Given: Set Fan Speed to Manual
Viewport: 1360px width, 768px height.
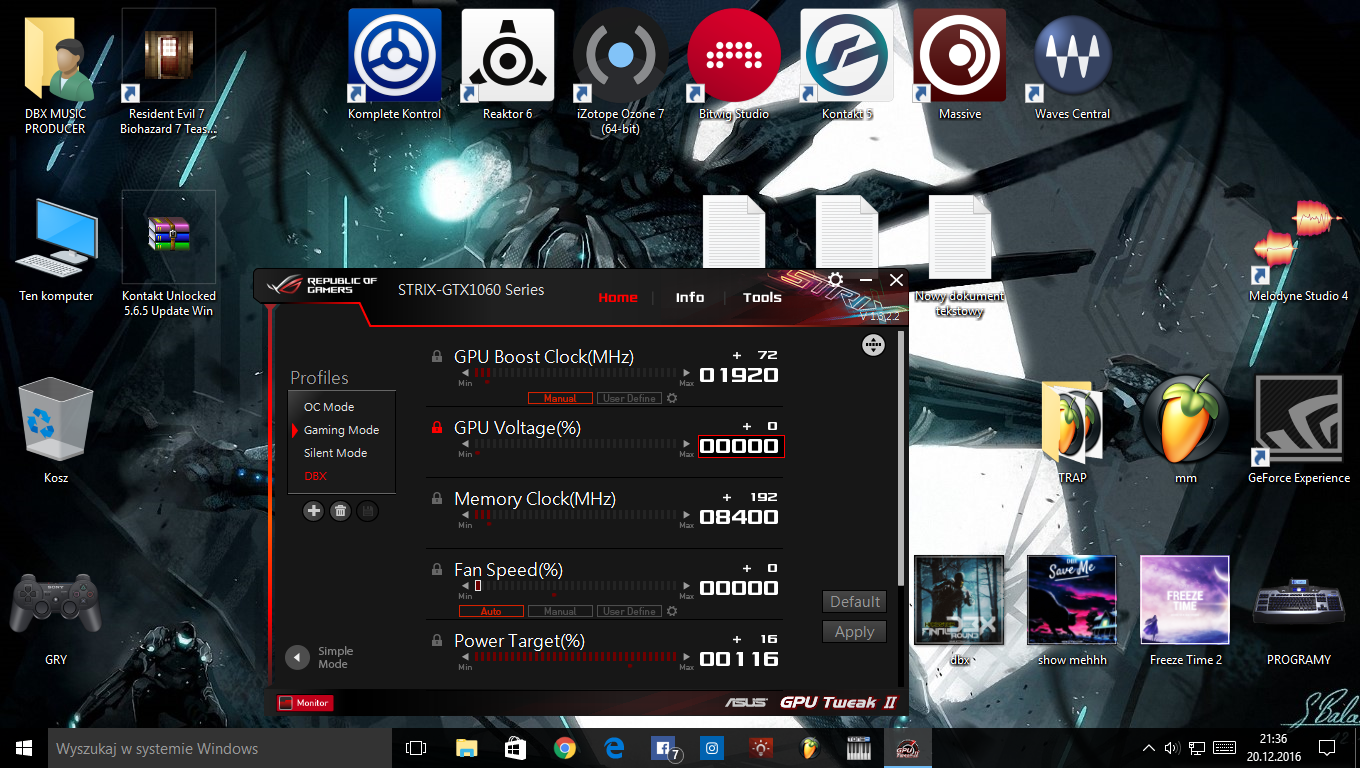Looking at the screenshot, I should coord(560,611).
